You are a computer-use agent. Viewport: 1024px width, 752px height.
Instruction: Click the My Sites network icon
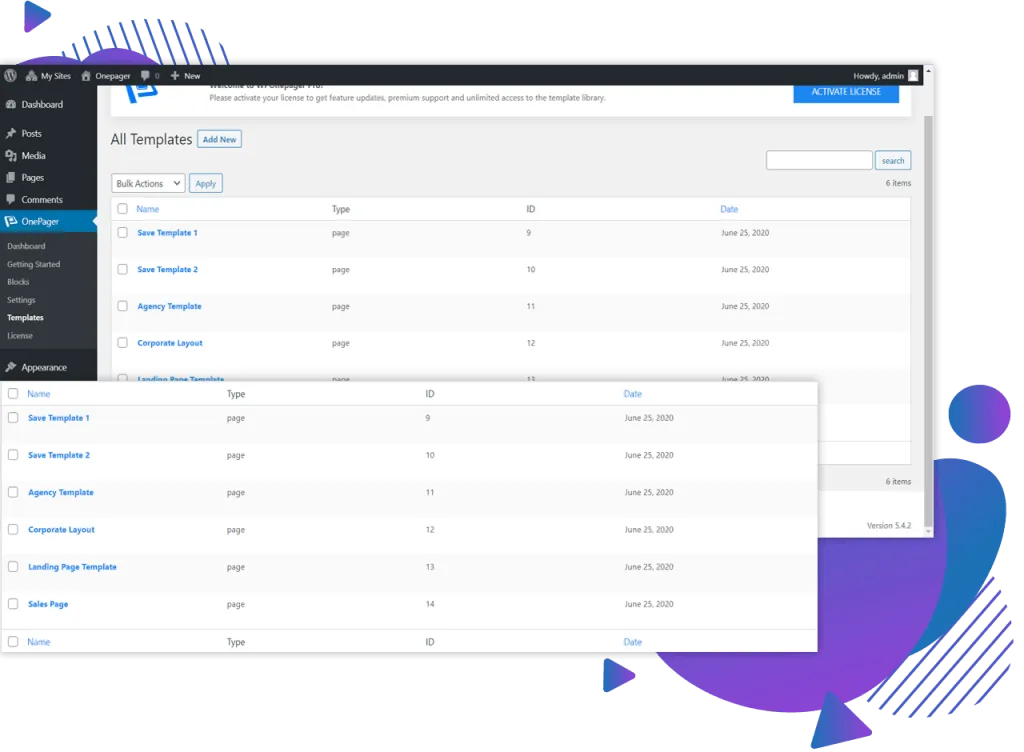(x=31, y=76)
